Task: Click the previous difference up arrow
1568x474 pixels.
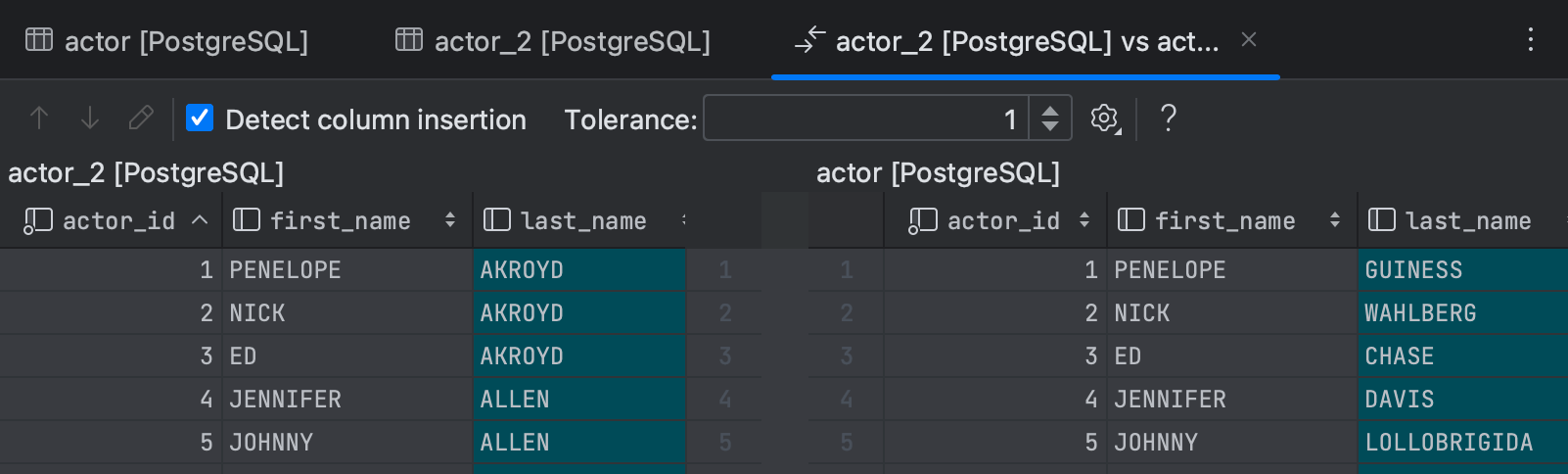Action: [x=39, y=118]
